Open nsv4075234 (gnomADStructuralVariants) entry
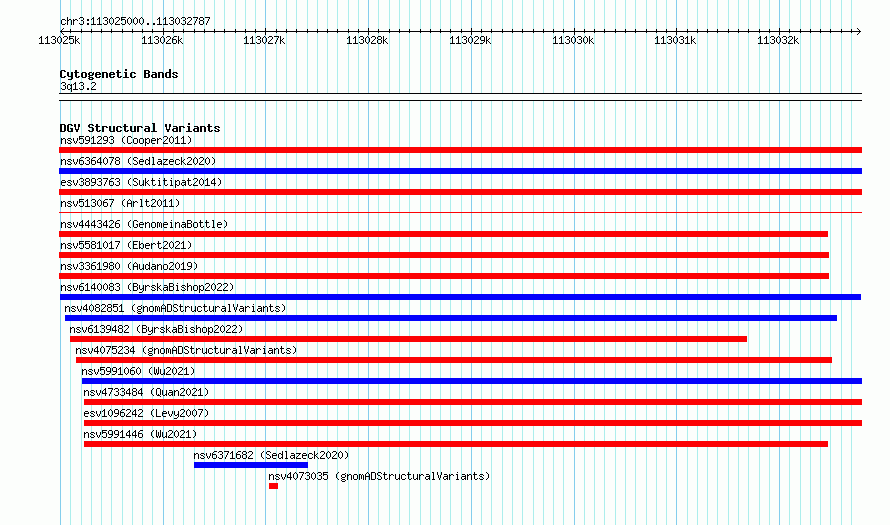The image size is (890, 525). coord(186,350)
